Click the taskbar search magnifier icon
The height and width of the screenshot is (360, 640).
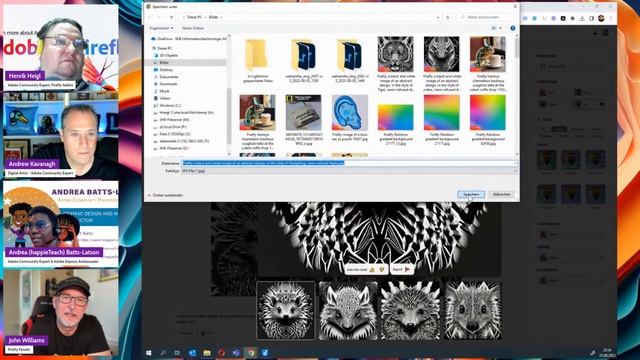click(163, 353)
